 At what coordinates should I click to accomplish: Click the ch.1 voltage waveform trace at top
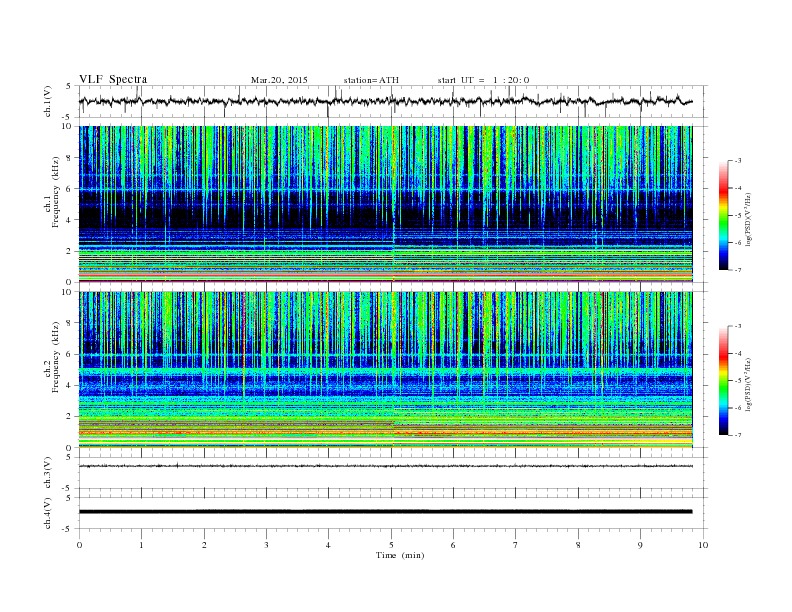tap(385, 101)
